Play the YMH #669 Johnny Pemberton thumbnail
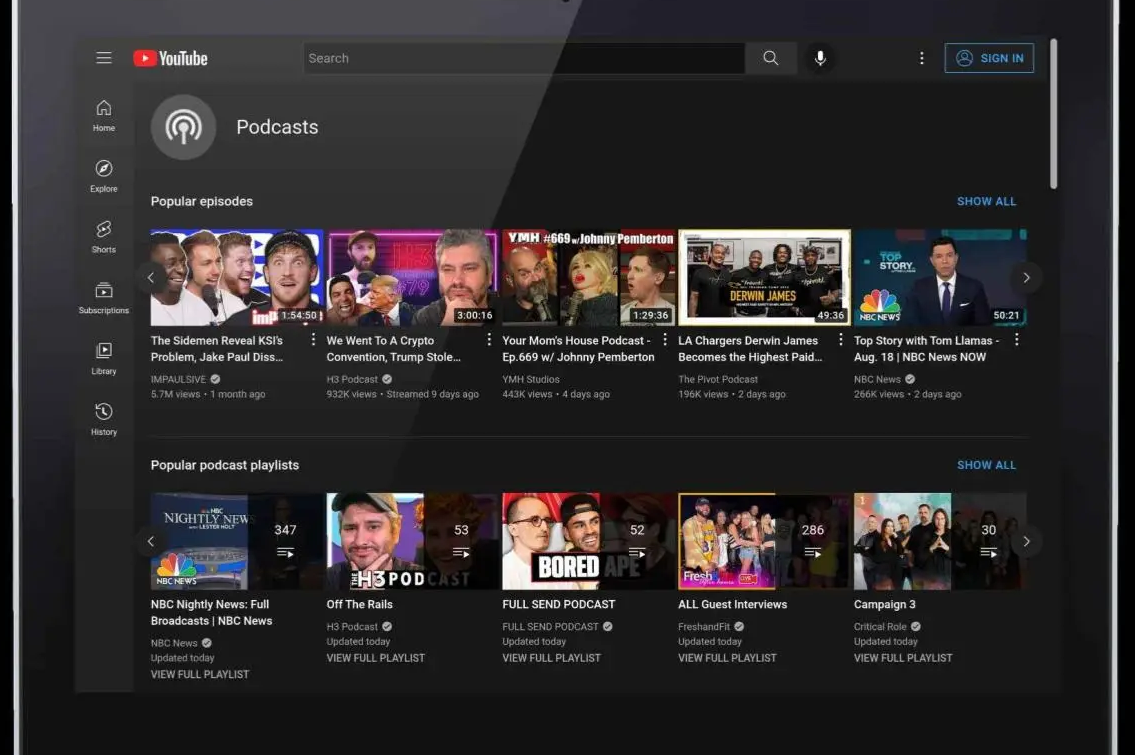This screenshot has height=755, width=1135. [588, 277]
